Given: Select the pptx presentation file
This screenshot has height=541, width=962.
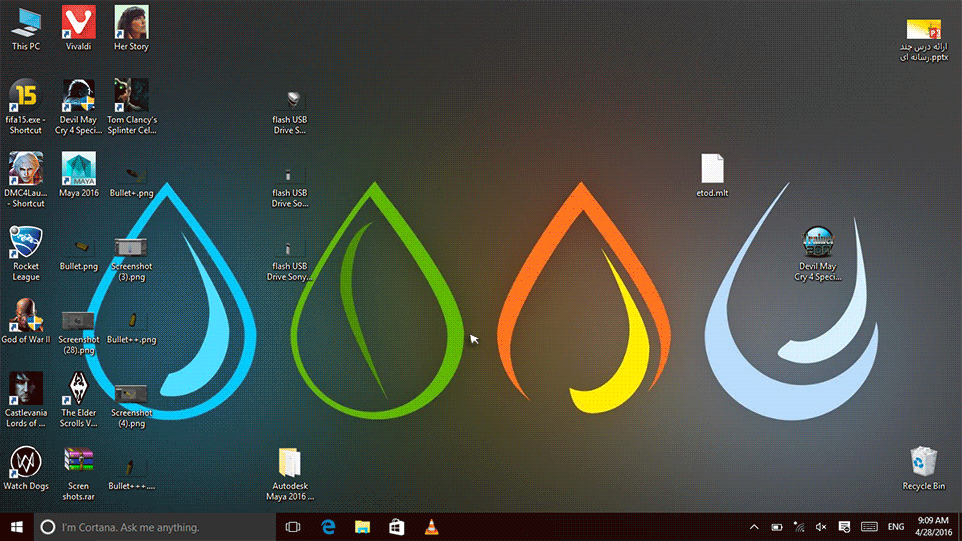Looking at the screenshot, I should 924,39.
